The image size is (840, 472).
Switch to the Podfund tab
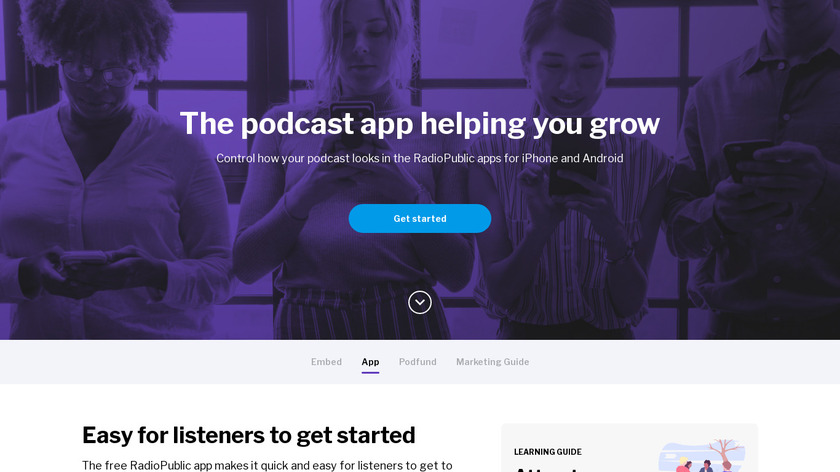click(x=417, y=362)
